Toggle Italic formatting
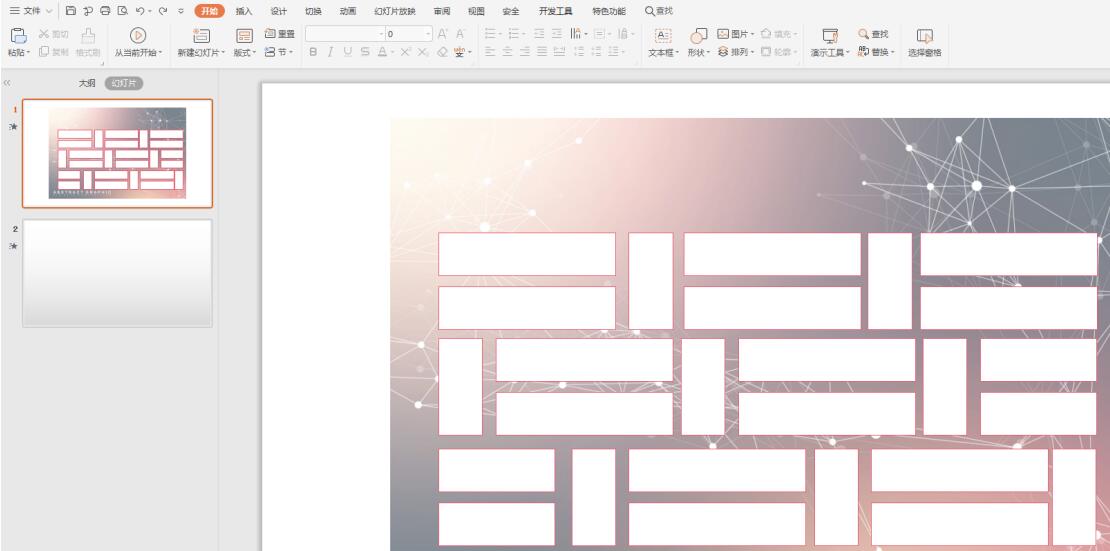 pyautogui.click(x=330, y=52)
